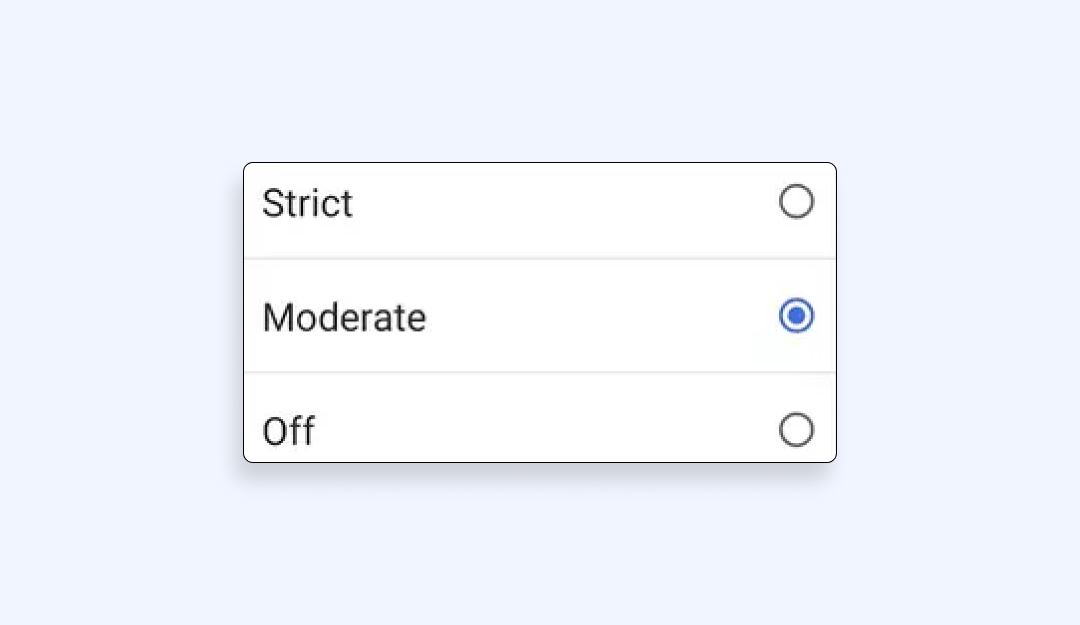Image resolution: width=1080 pixels, height=625 pixels.
Task: Select the Strict radio button
Action: pos(796,202)
